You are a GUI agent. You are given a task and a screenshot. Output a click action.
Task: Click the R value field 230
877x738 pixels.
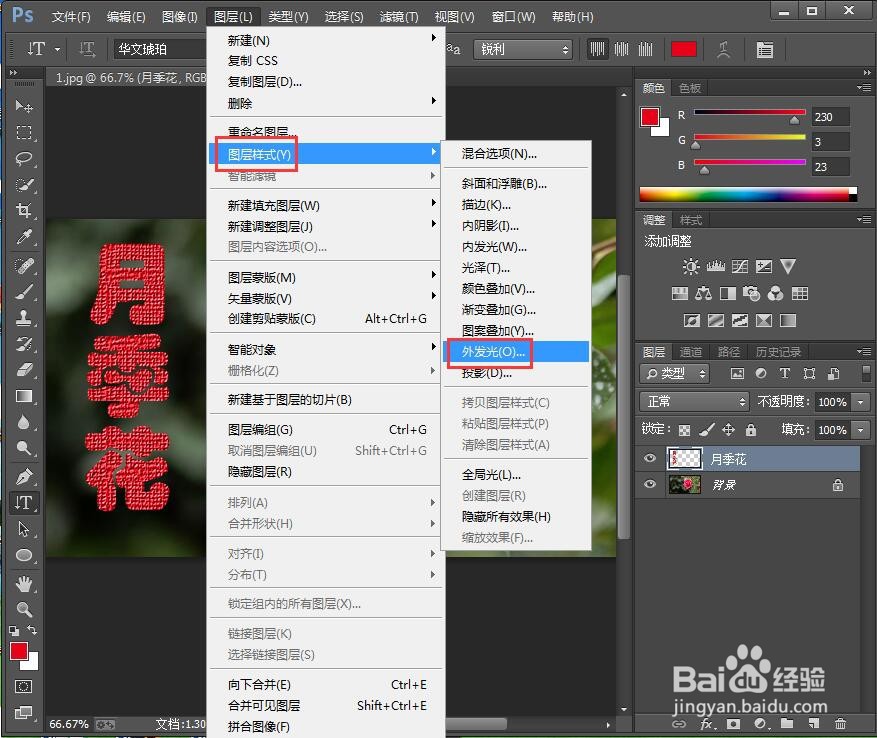830,116
